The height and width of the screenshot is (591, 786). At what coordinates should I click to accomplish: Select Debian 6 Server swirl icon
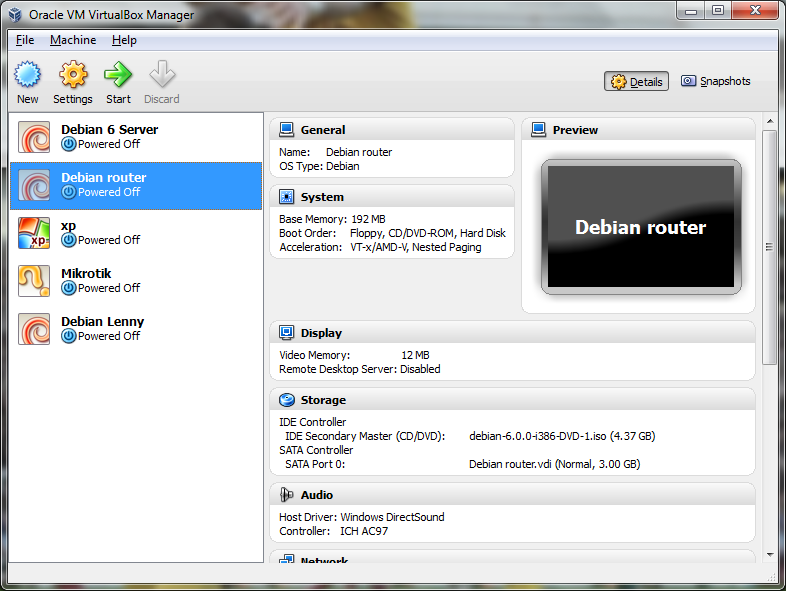[34, 137]
